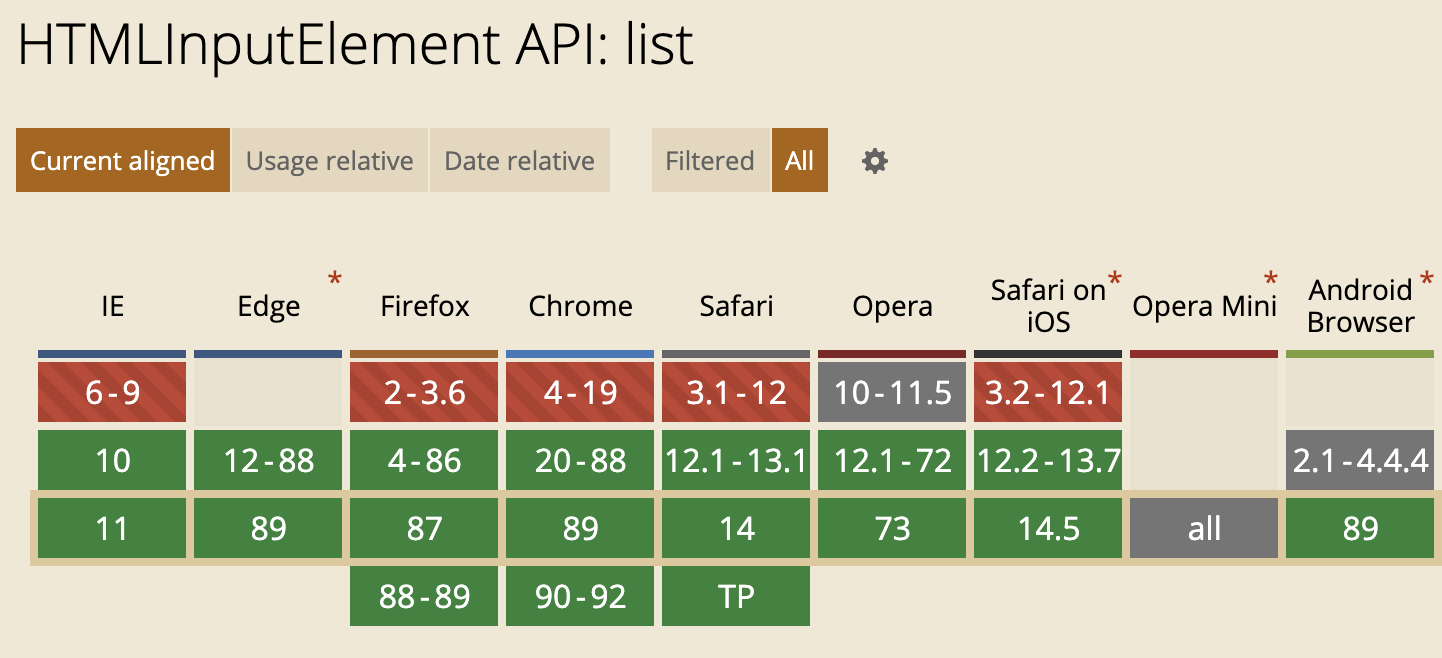
Task: Select Chrome versions 90-92 cell
Action: point(580,596)
